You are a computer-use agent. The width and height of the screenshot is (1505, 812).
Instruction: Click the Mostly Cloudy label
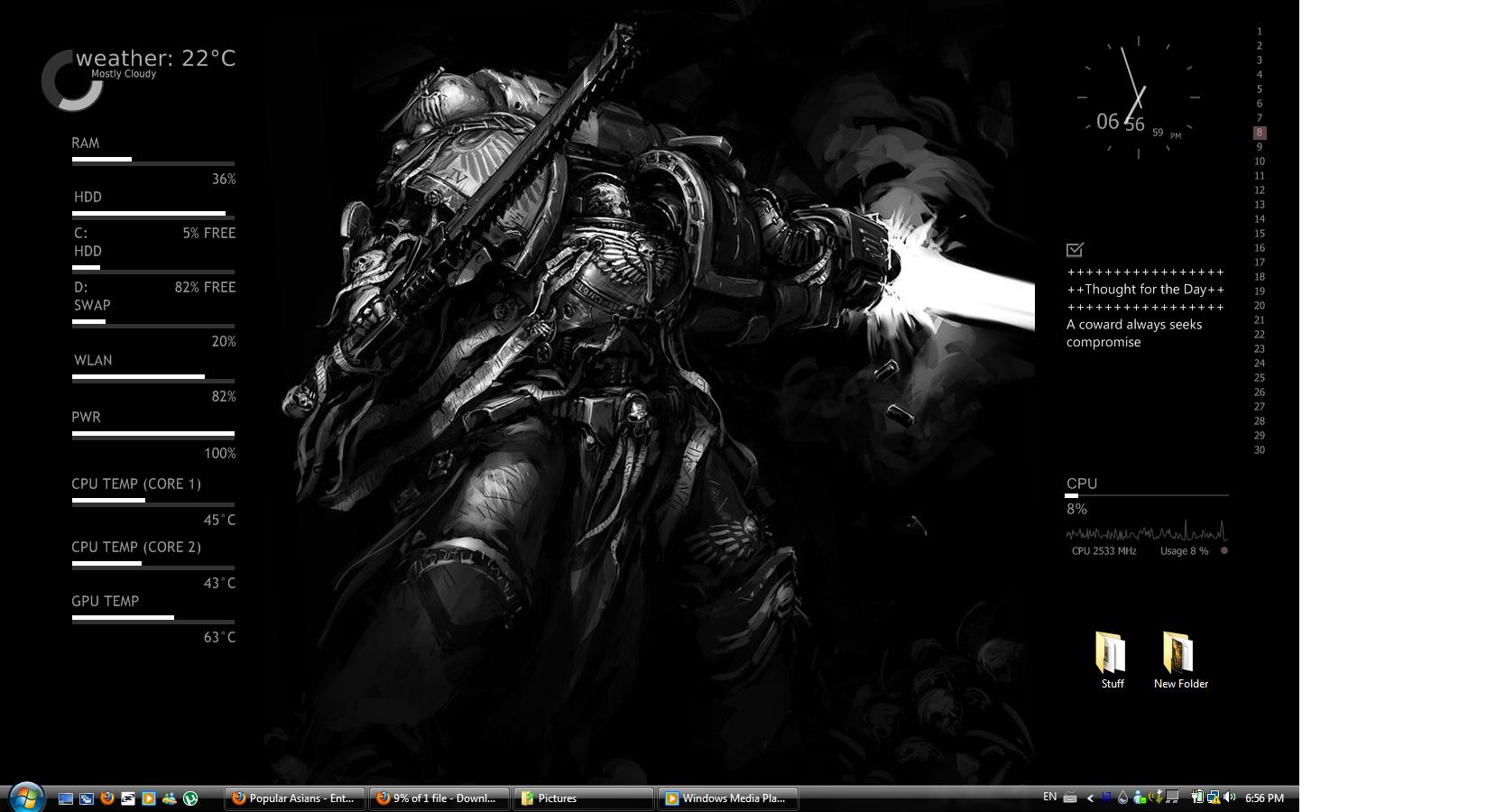124,74
